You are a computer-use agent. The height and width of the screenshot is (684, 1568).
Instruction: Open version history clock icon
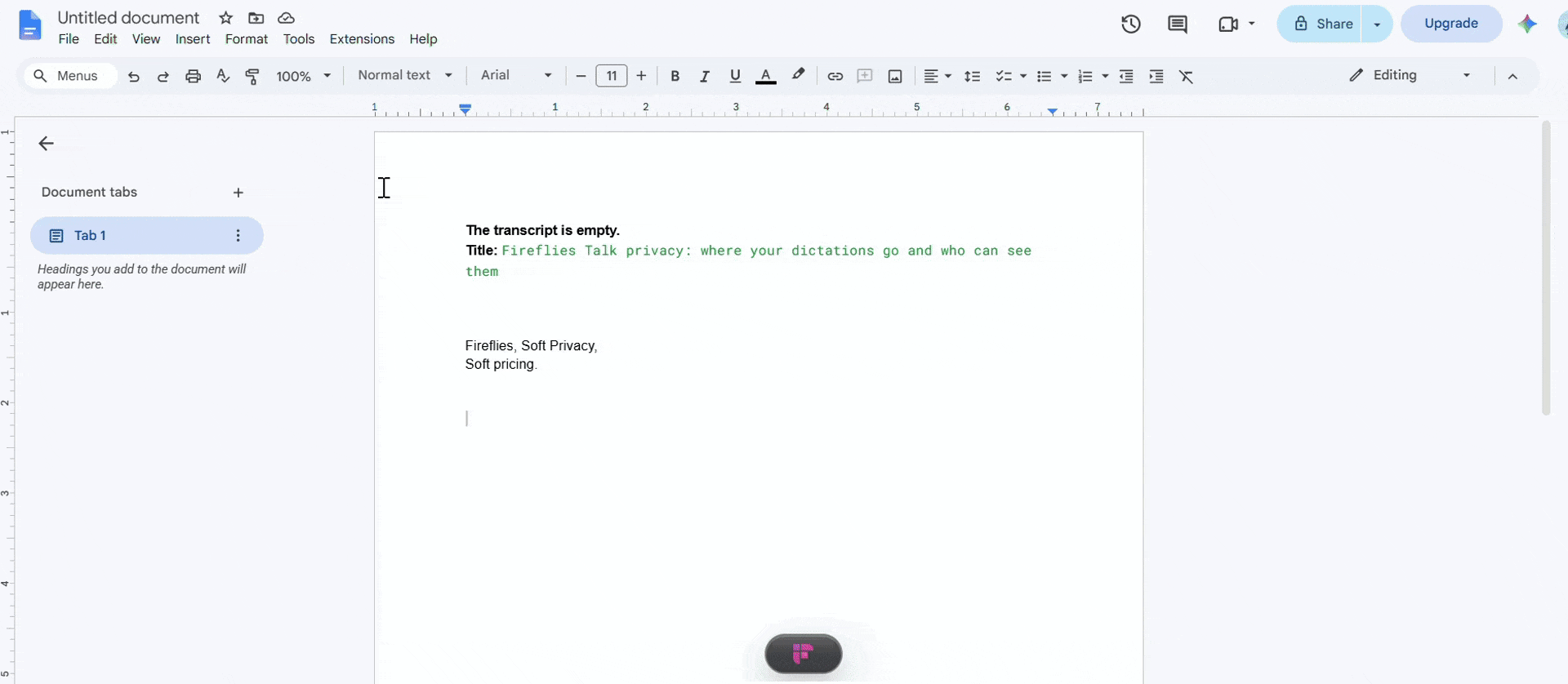pos(1131,24)
